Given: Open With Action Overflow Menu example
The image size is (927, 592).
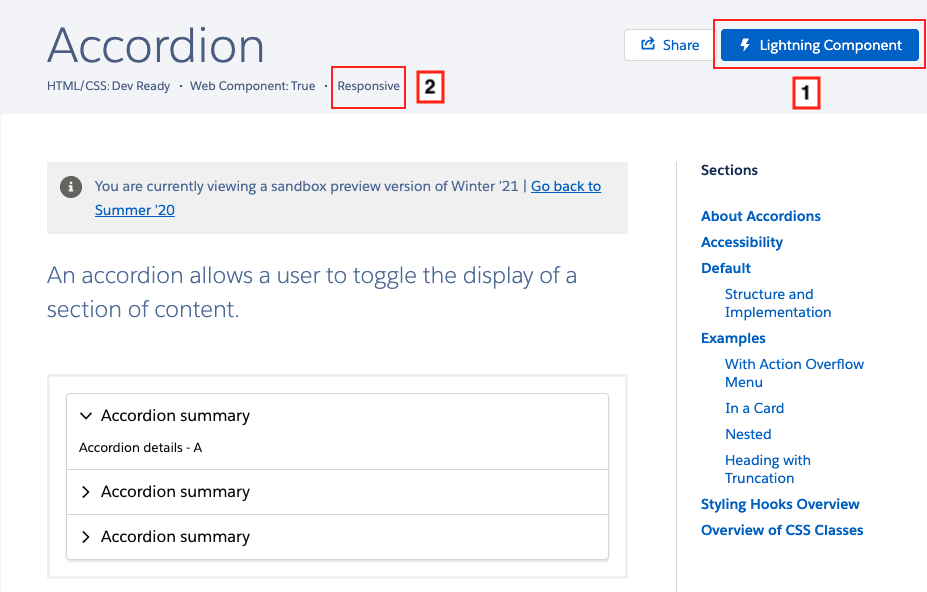Looking at the screenshot, I should pos(795,373).
